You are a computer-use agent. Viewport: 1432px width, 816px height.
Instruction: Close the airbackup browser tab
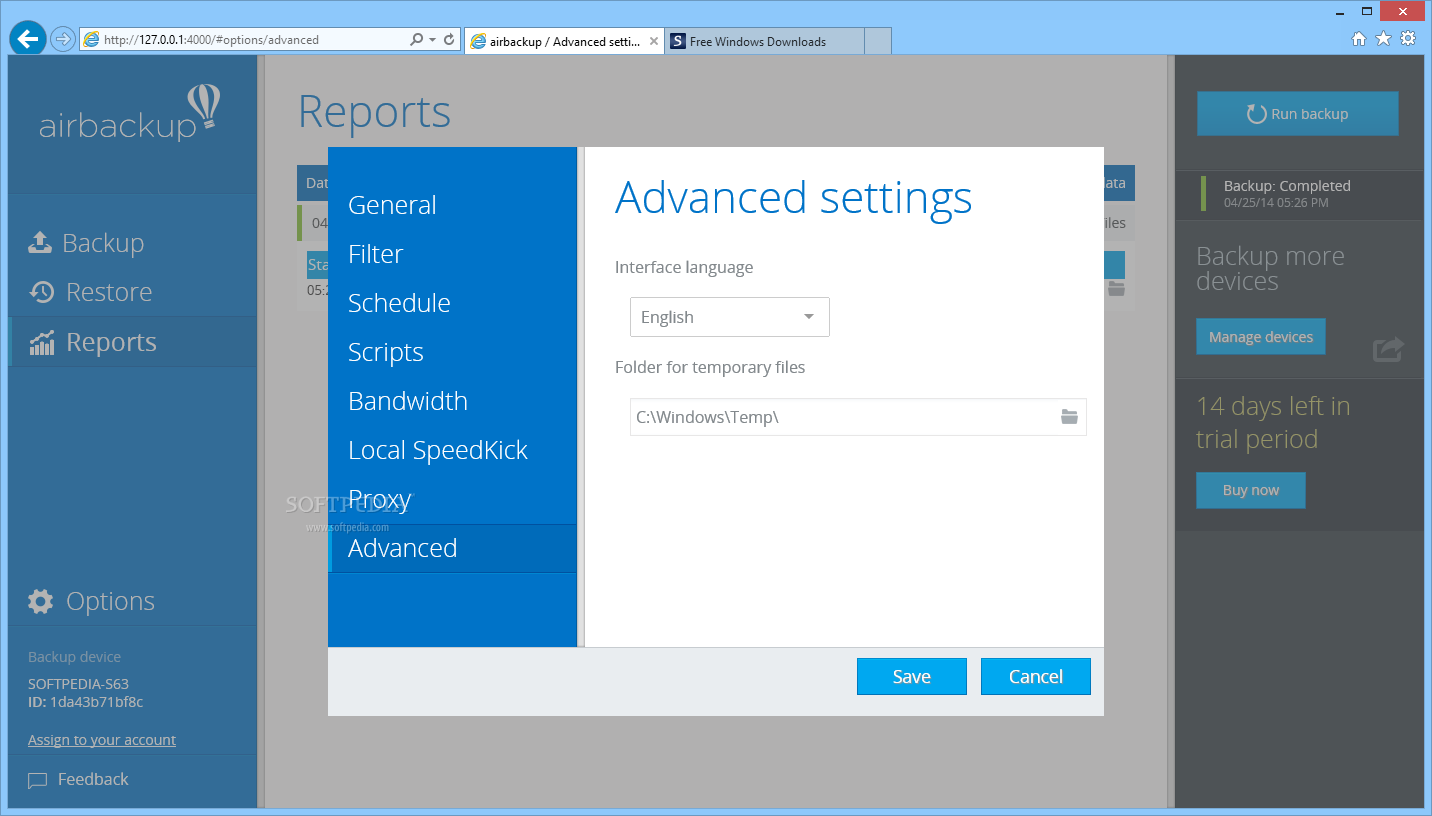pyautogui.click(x=654, y=41)
